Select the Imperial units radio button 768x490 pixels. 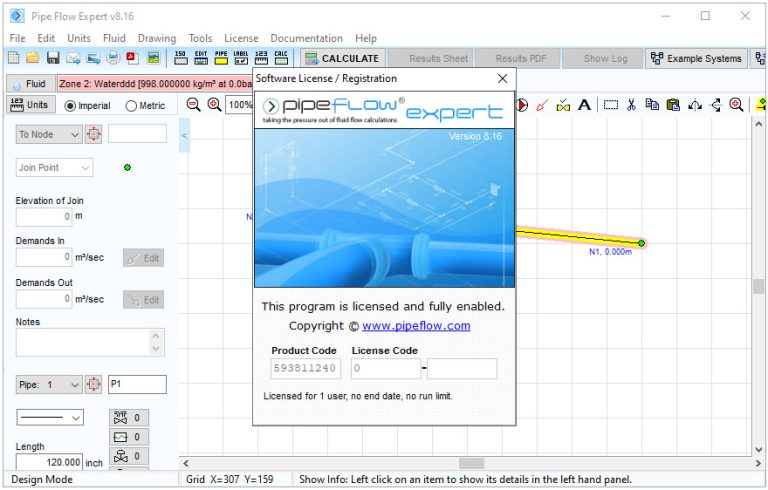pyautogui.click(x=88, y=106)
